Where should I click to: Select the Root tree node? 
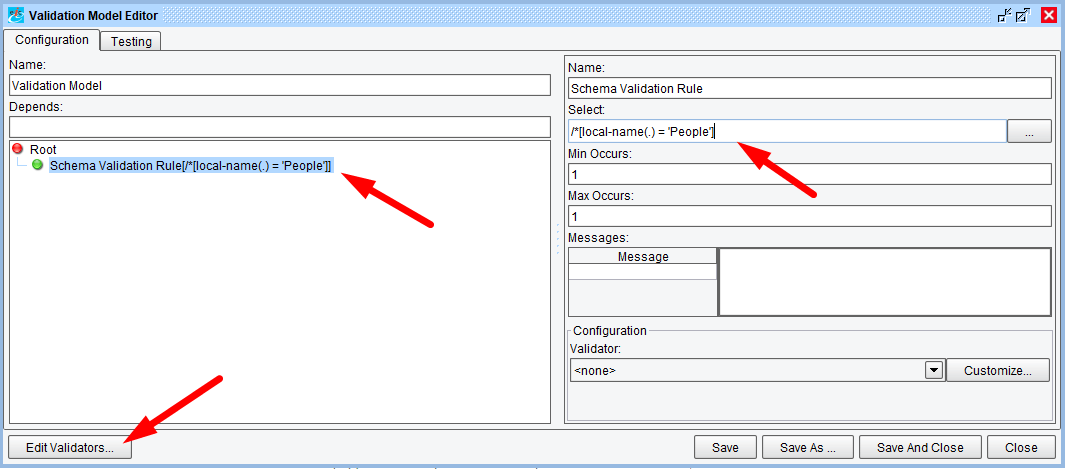(x=43, y=149)
